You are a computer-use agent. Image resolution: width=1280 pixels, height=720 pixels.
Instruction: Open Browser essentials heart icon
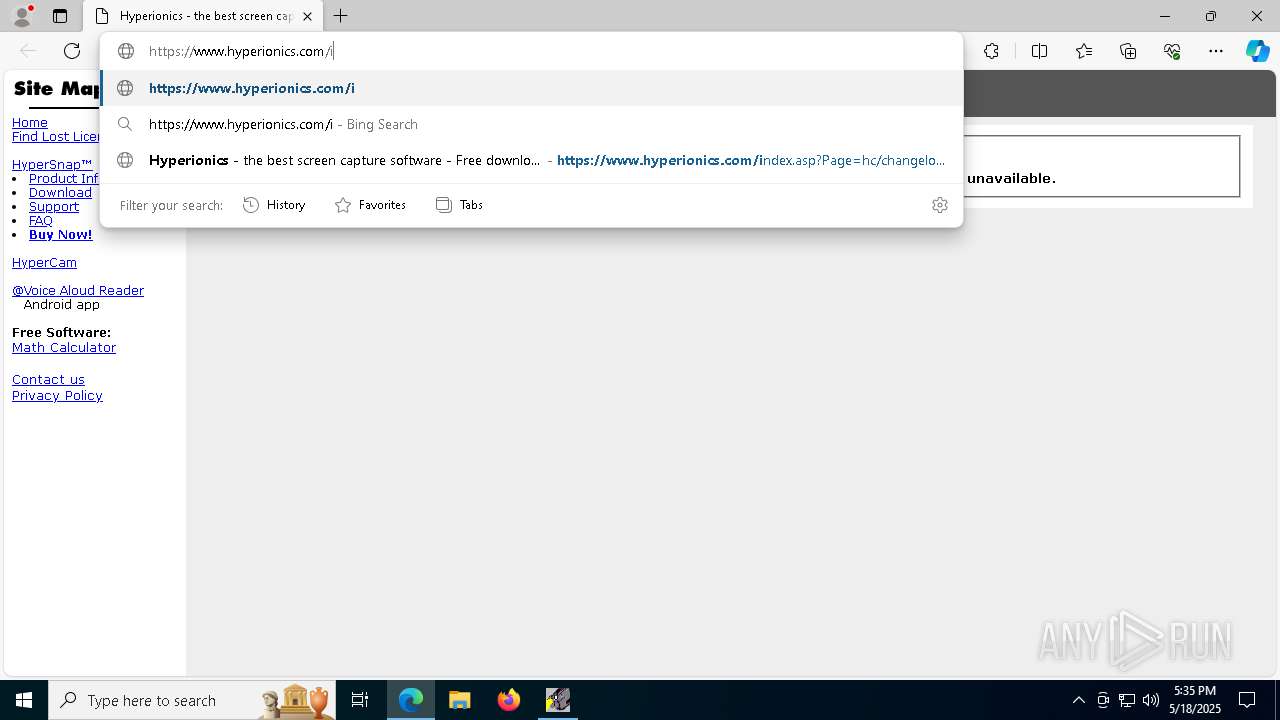pos(1172,51)
